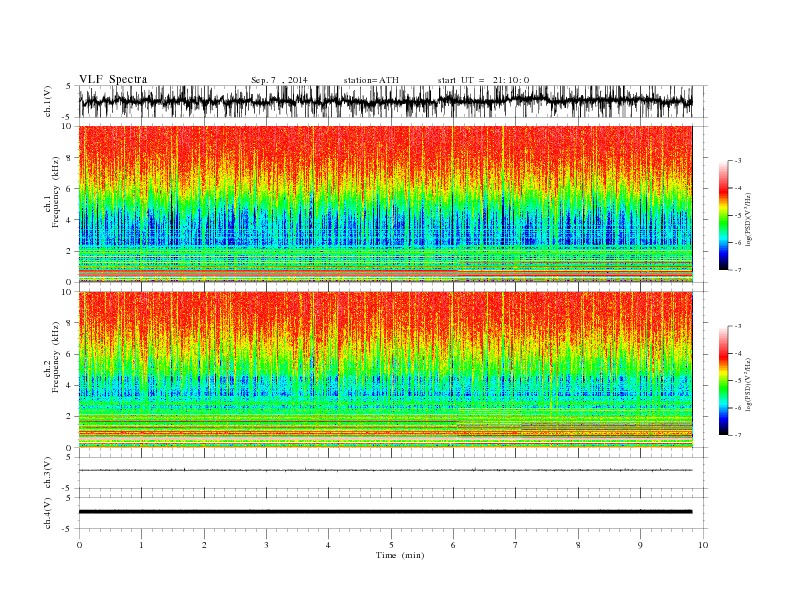This screenshot has height=612, width=792.
Task: Click time axis end tick label "10"
Action: (x=703, y=545)
